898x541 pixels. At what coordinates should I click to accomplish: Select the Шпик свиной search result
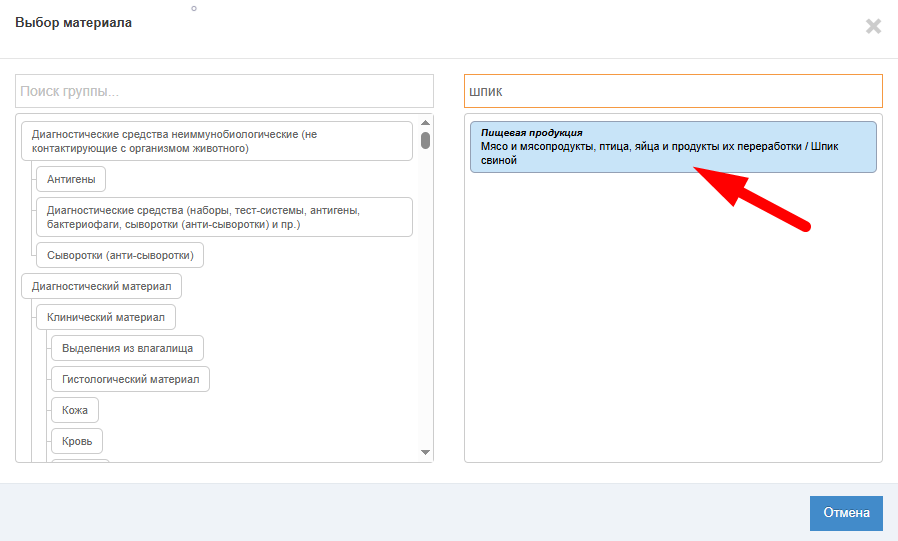pyautogui.click(x=672, y=147)
